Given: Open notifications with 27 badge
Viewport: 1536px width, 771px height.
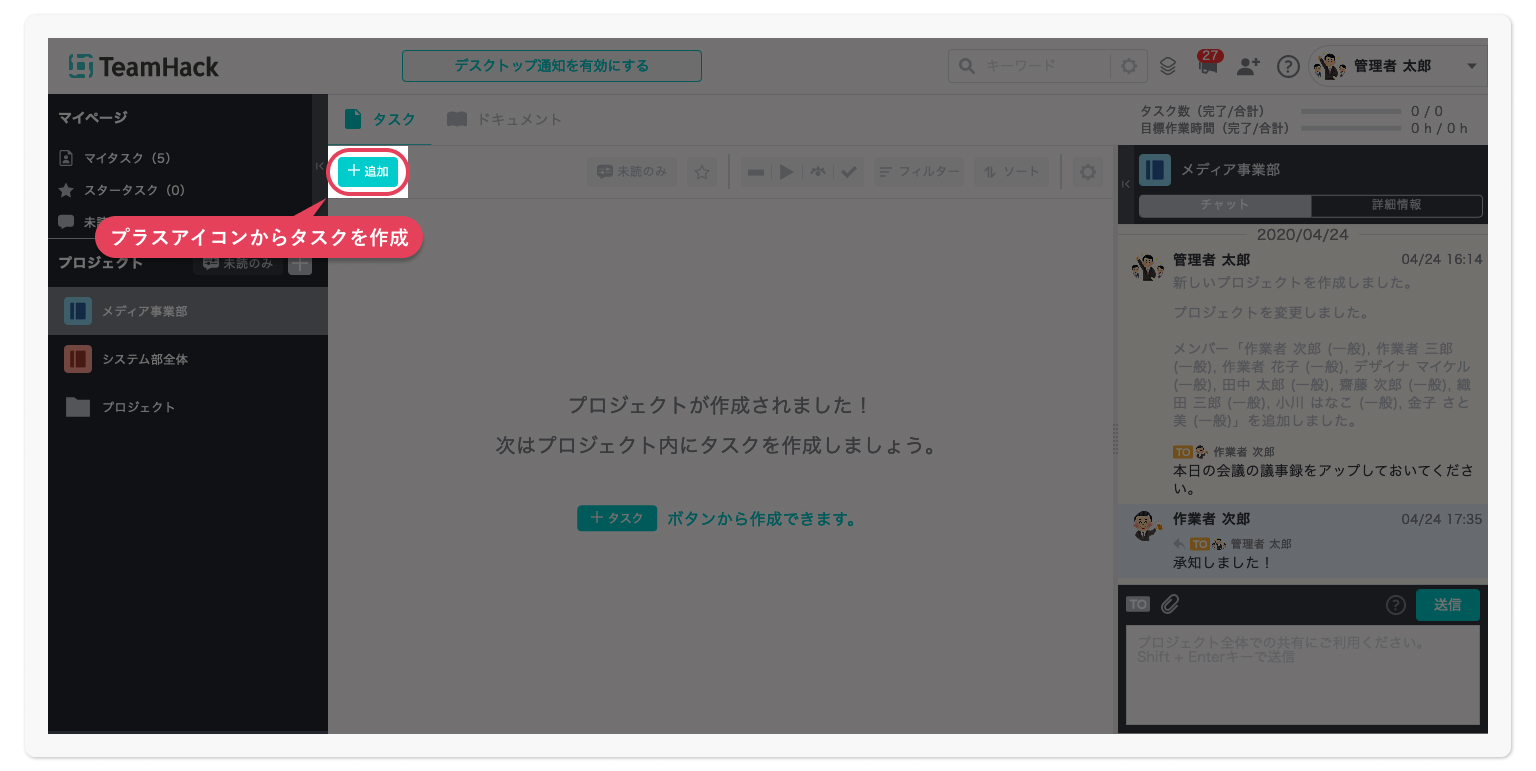Looking at the screenshot, I should (1209, 64).
